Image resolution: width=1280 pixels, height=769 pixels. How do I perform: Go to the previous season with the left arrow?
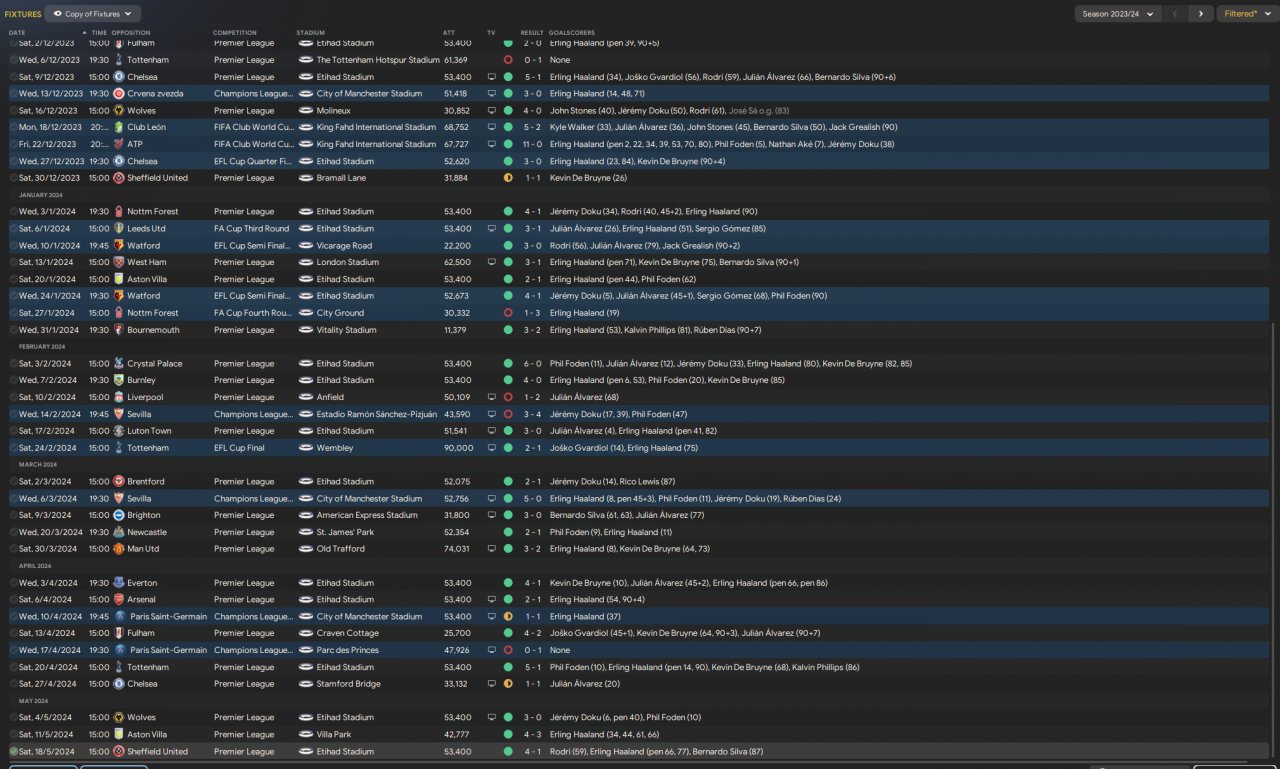[1176, 14]
